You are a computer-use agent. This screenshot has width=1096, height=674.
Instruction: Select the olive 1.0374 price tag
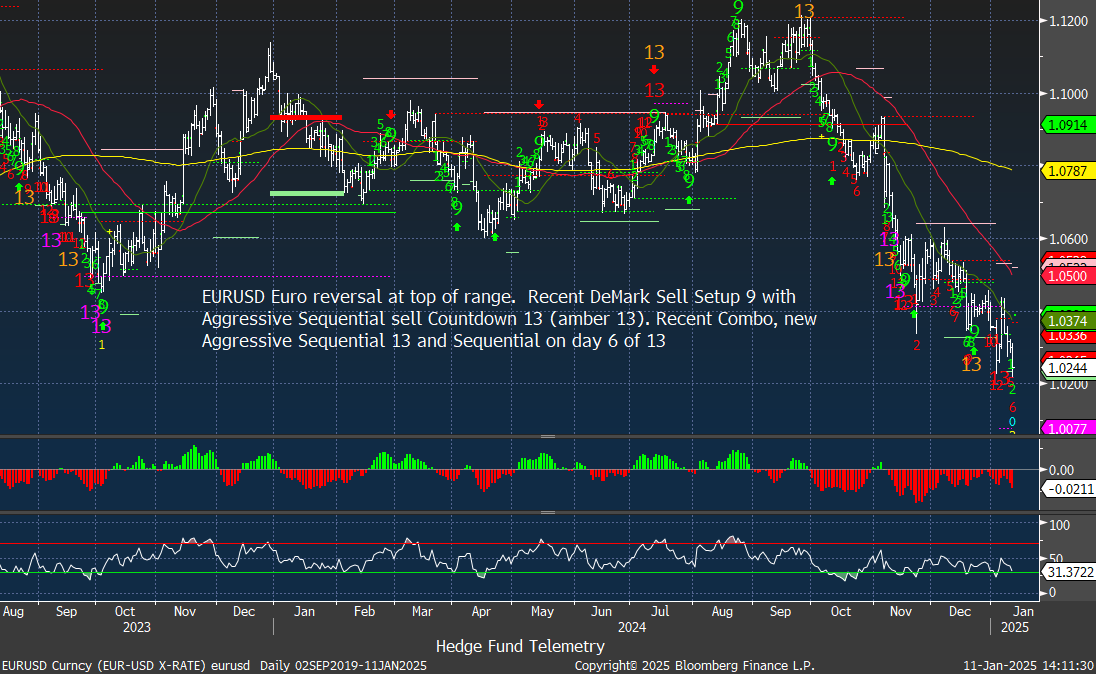coord(1068,321)
